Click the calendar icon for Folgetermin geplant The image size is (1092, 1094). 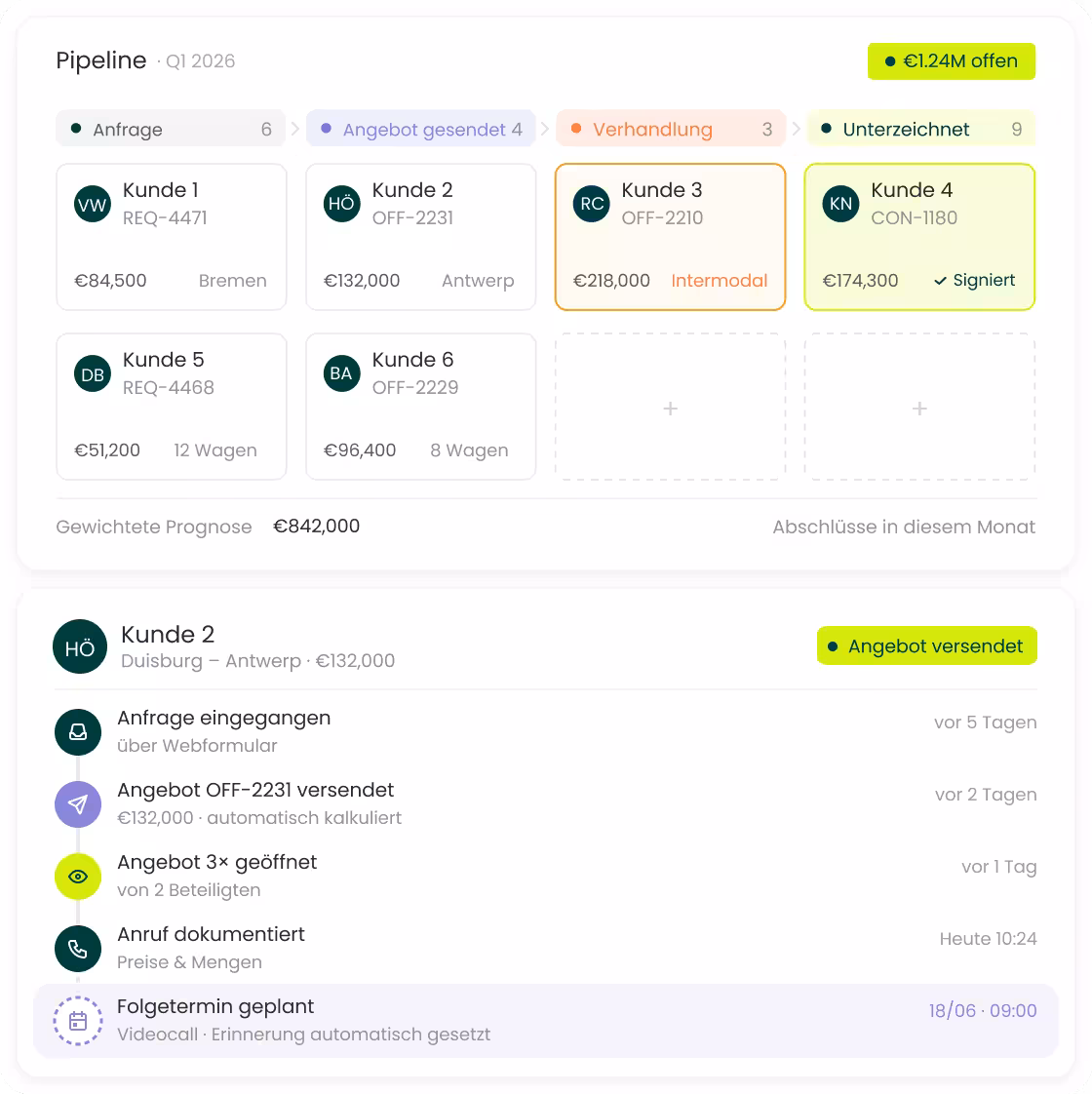pyautogui.click(x=78, y=1021)
